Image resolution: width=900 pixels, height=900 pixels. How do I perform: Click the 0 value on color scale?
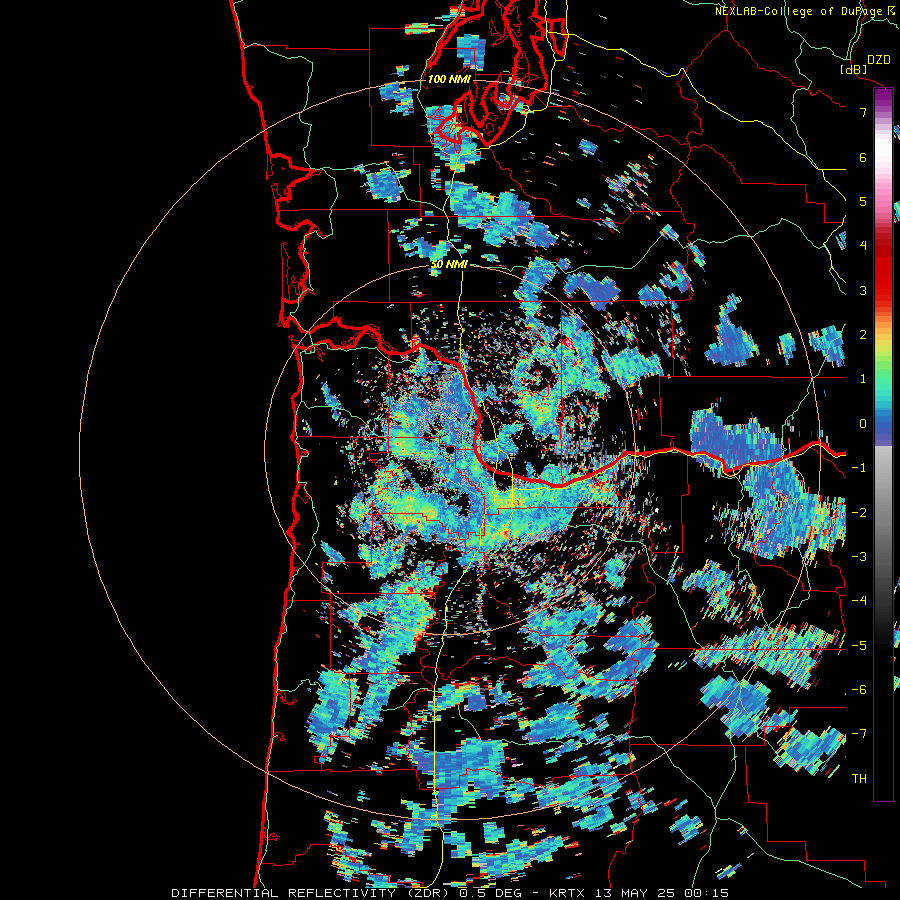(863, 424)
